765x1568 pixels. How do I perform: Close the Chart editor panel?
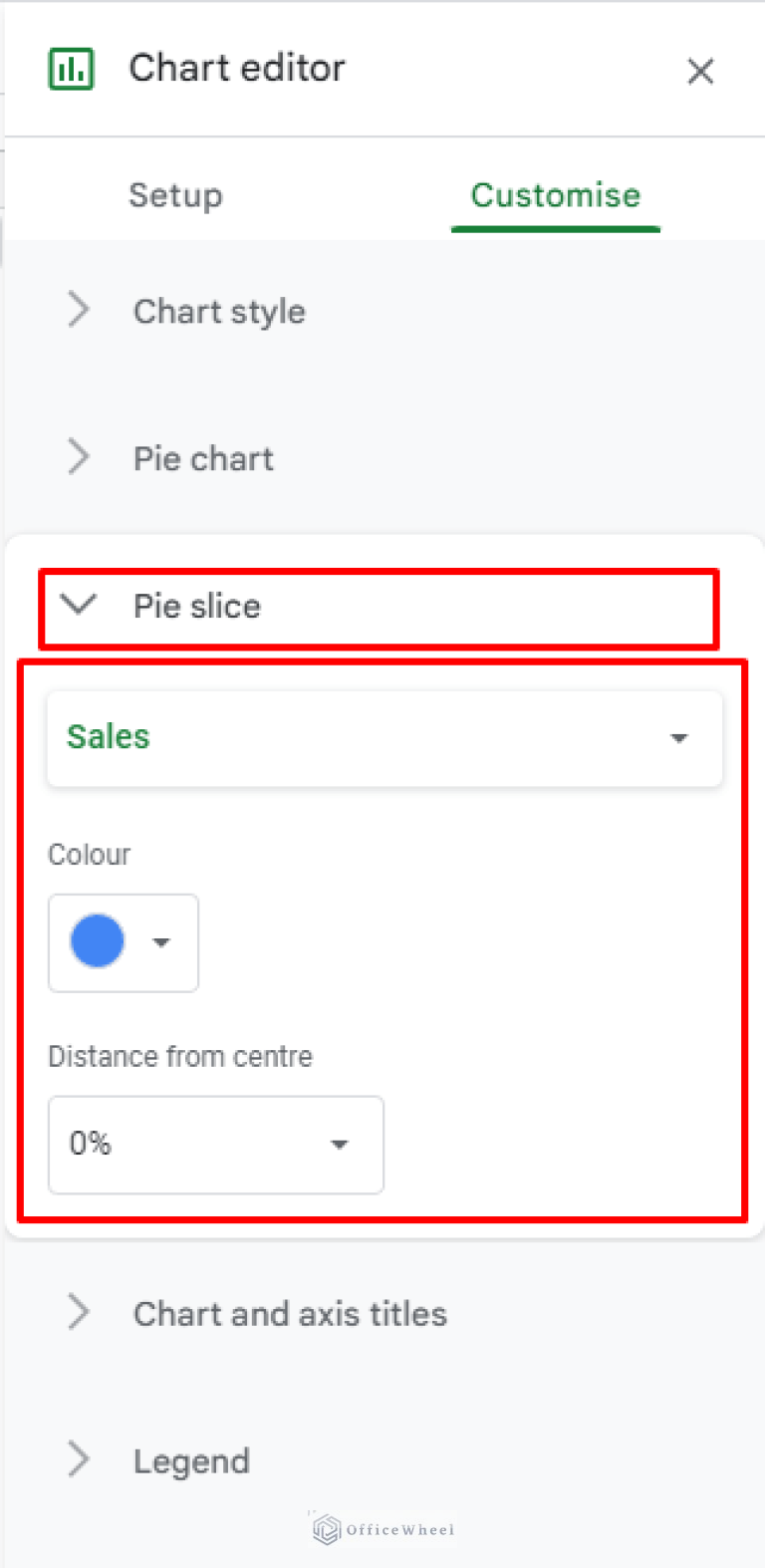click(700, 71)
